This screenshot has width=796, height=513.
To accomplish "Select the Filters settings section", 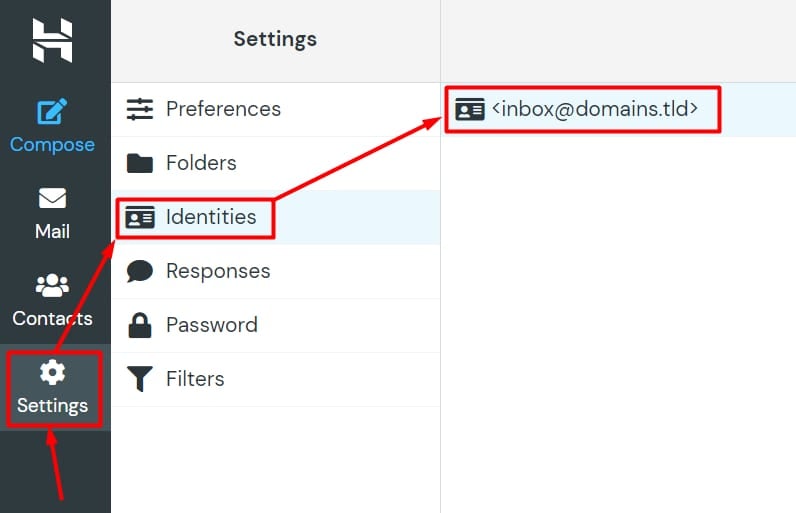I will click(x=195, y=379).
